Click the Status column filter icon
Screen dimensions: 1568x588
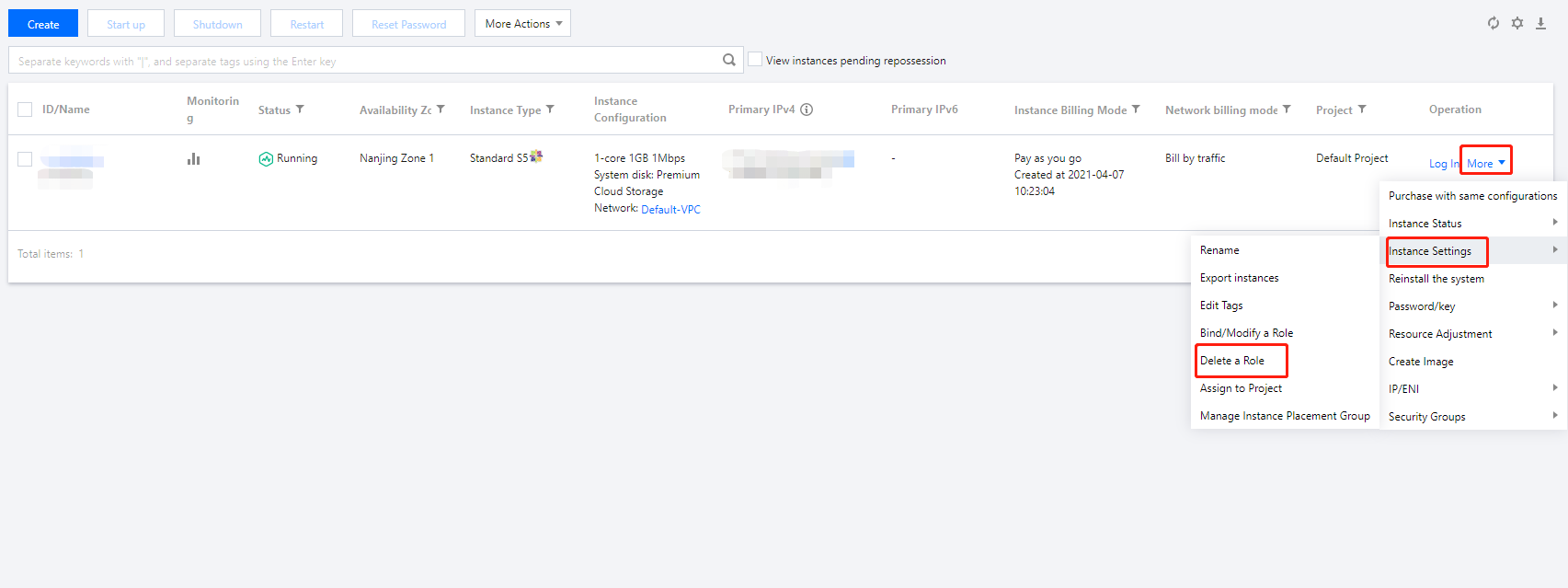300,110
